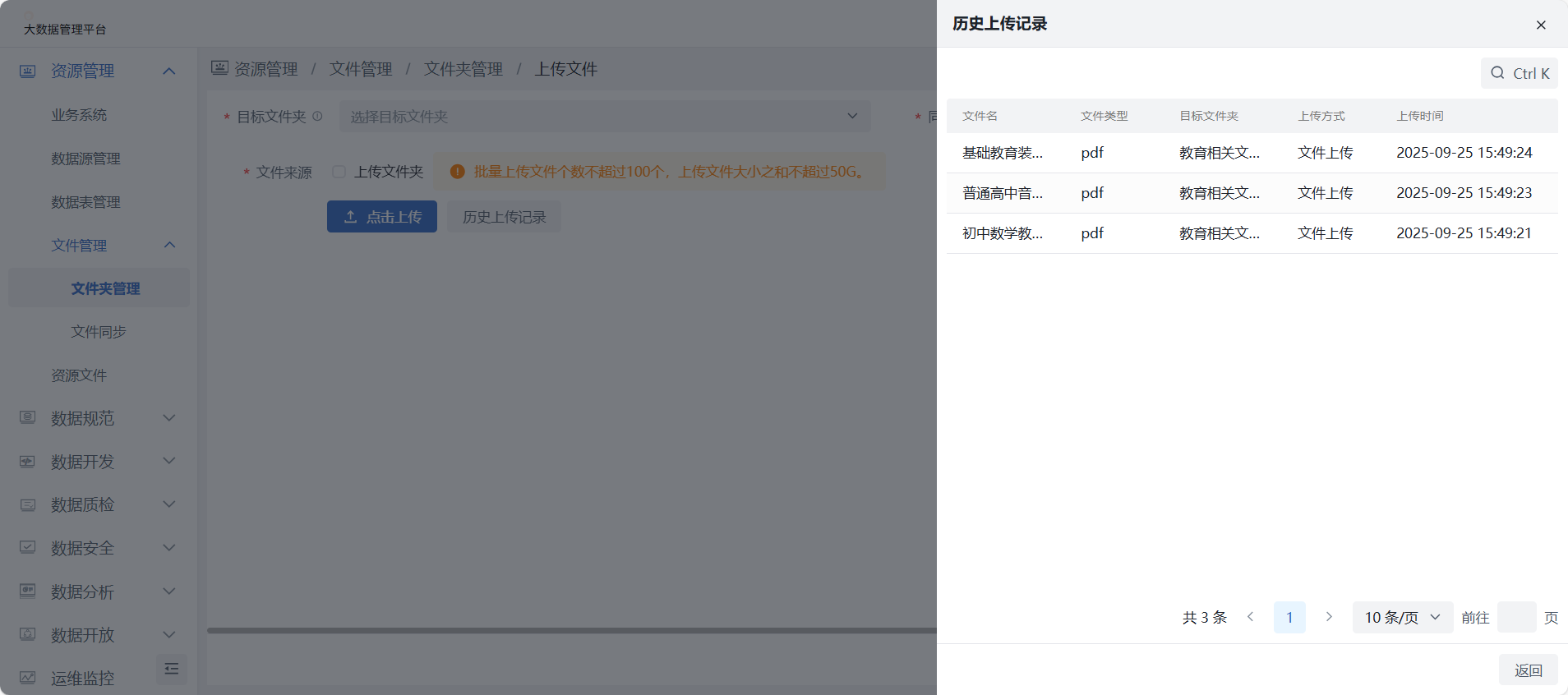Click the 历史上传记录 button

[505, 217]
